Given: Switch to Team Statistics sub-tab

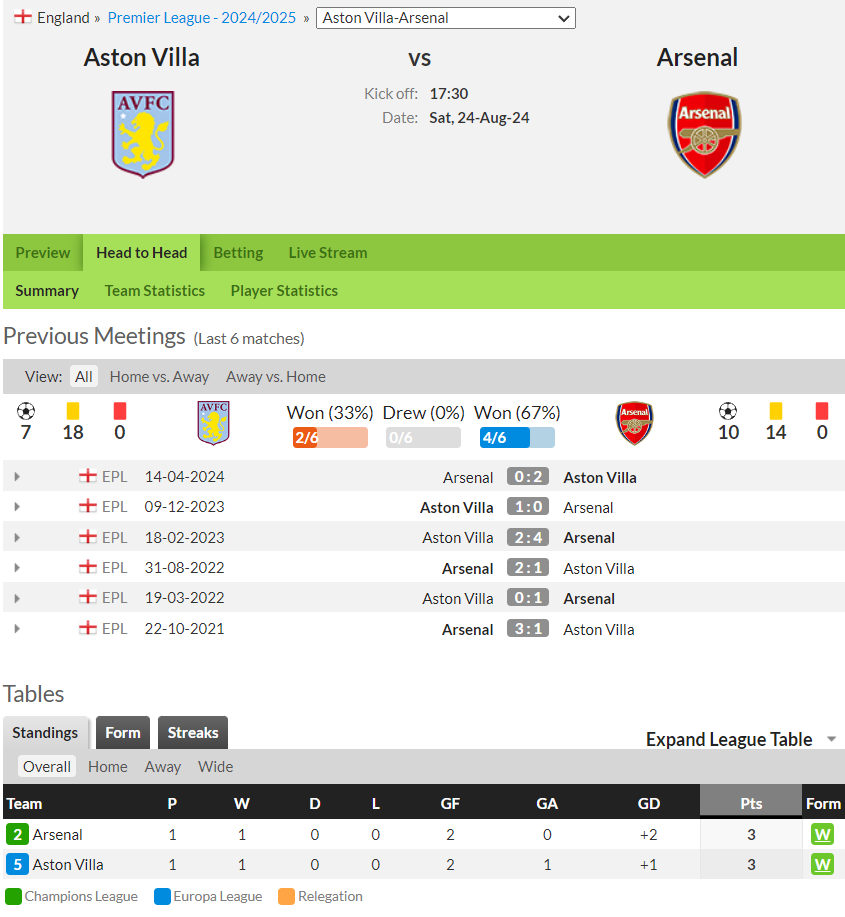Looking at the screenshot, I should coord(154,291).
